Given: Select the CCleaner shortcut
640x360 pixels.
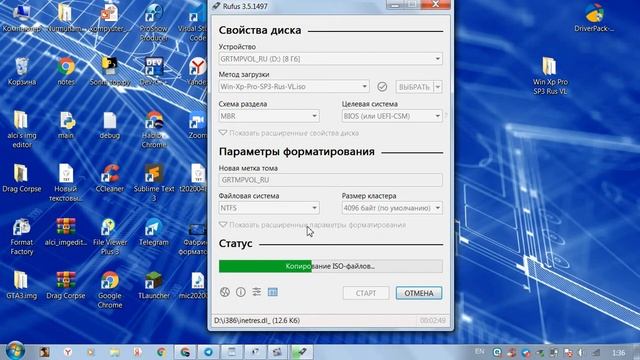Looking at the screenshot, I should 110,178.
